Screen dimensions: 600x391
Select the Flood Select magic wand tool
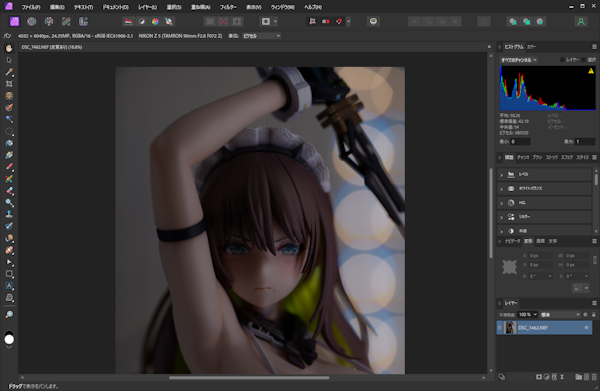click(9, 119)
